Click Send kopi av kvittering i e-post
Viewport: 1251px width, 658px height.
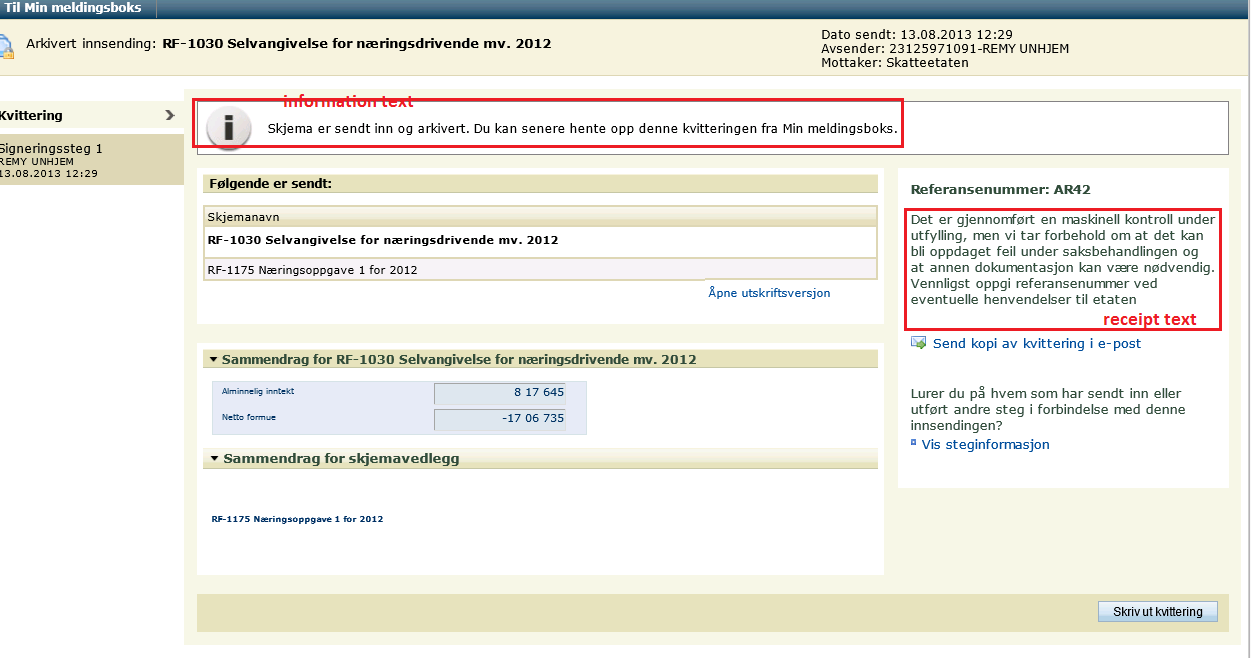click(1036, 343)
